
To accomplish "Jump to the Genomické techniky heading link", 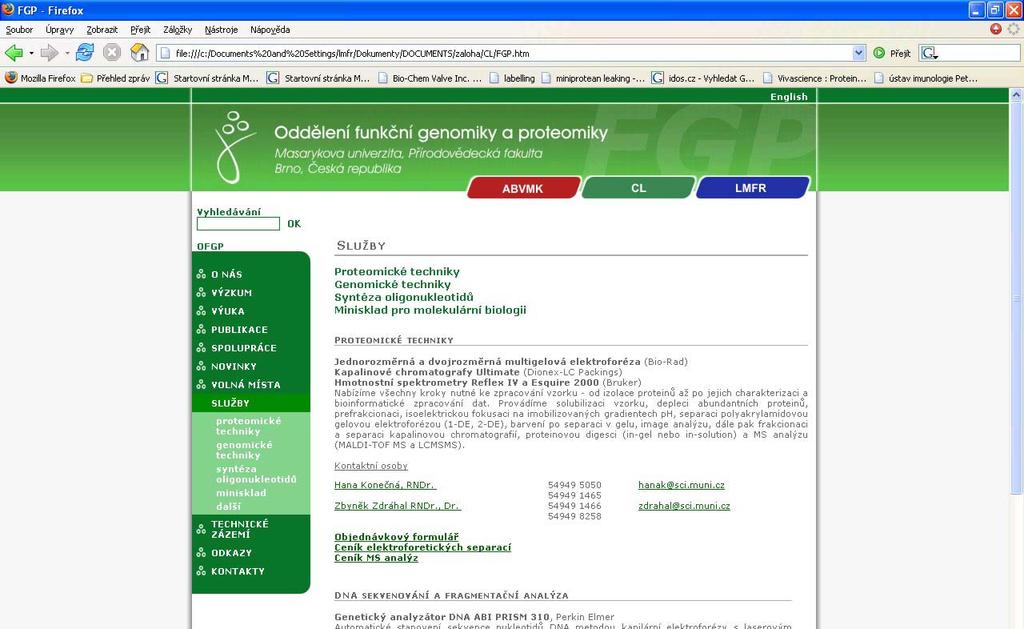I will pos(392,284).
